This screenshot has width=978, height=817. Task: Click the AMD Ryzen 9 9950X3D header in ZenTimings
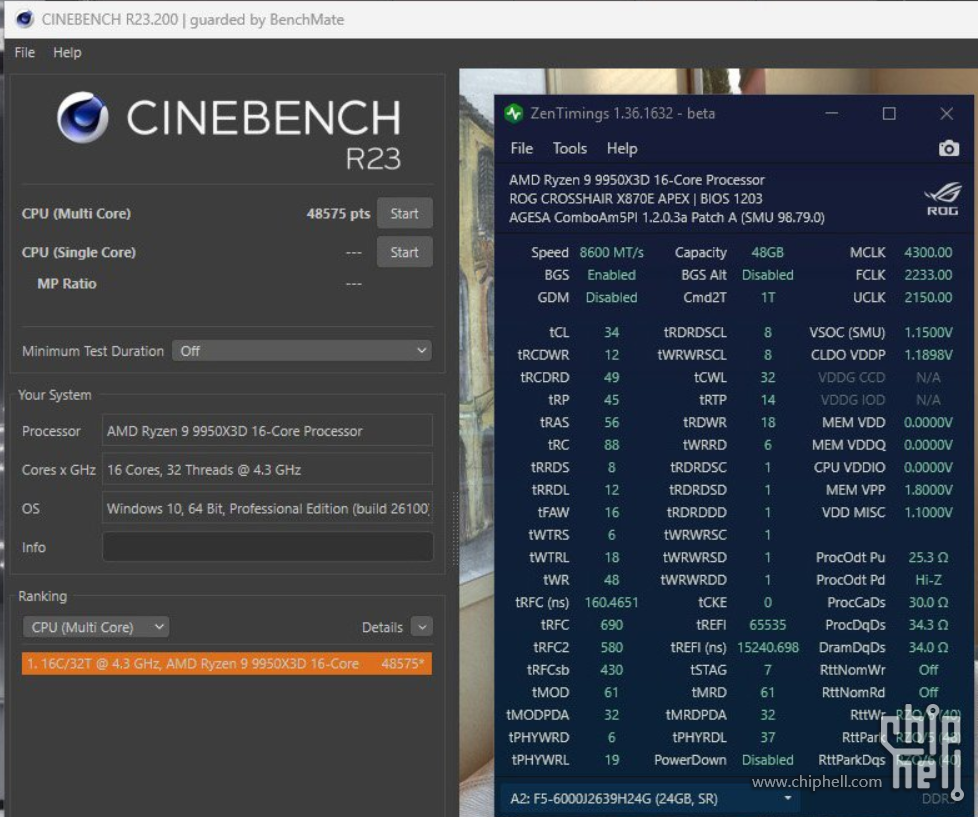coord(636,180)
